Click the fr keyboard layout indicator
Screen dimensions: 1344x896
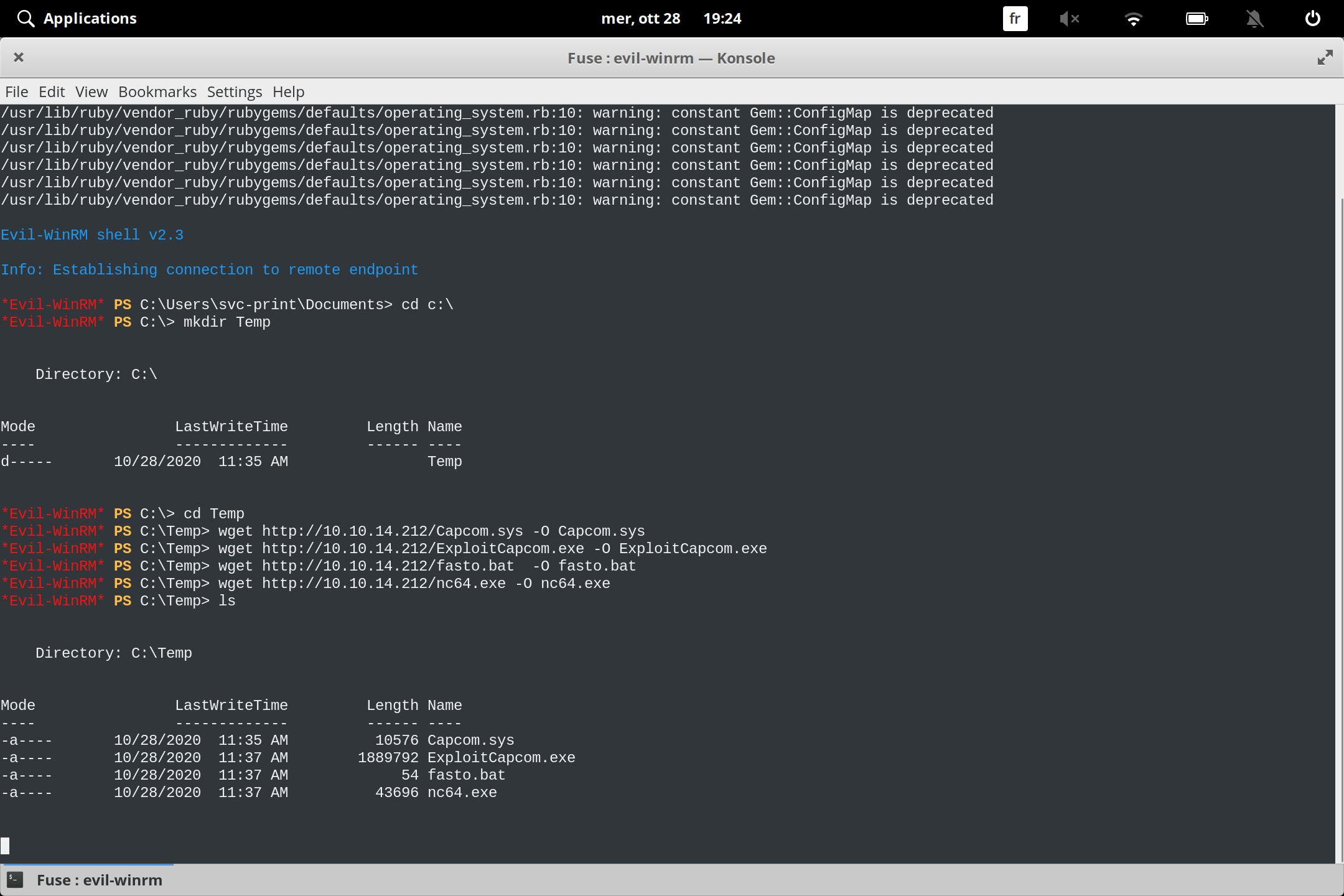pyautogui.click(x=1014, y=18)
